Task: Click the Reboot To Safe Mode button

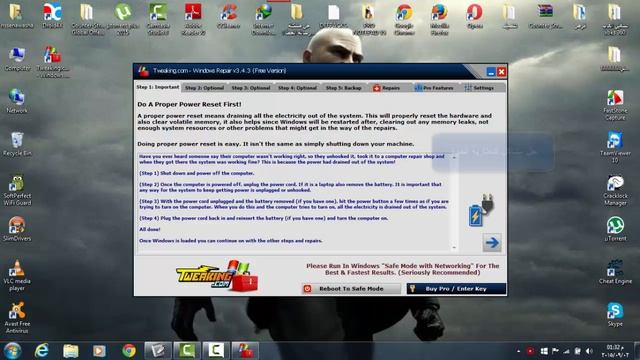Action: click(x=351, y=289)
